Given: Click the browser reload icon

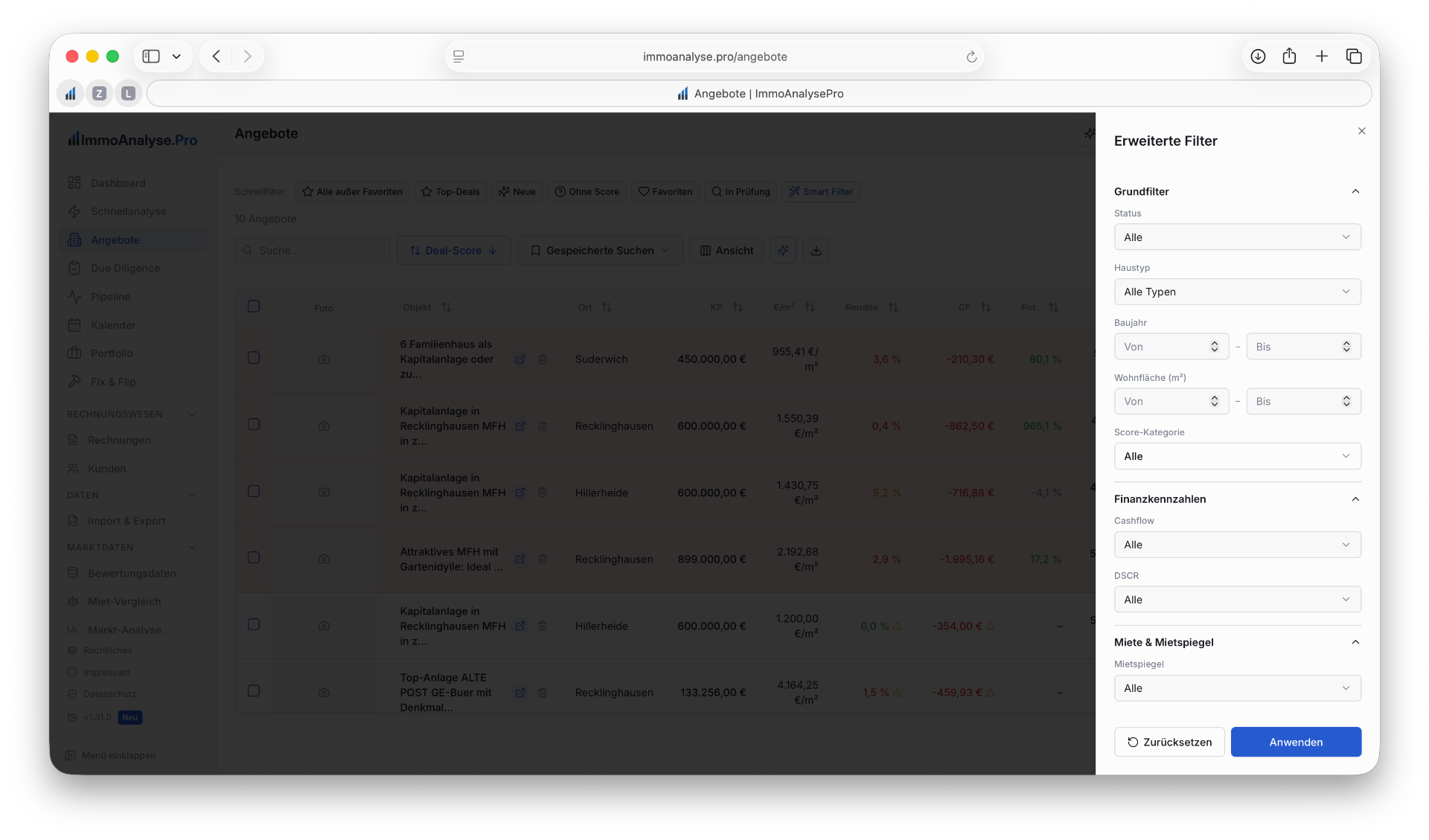Looking at the screenshot, I should tap(971, 57).
